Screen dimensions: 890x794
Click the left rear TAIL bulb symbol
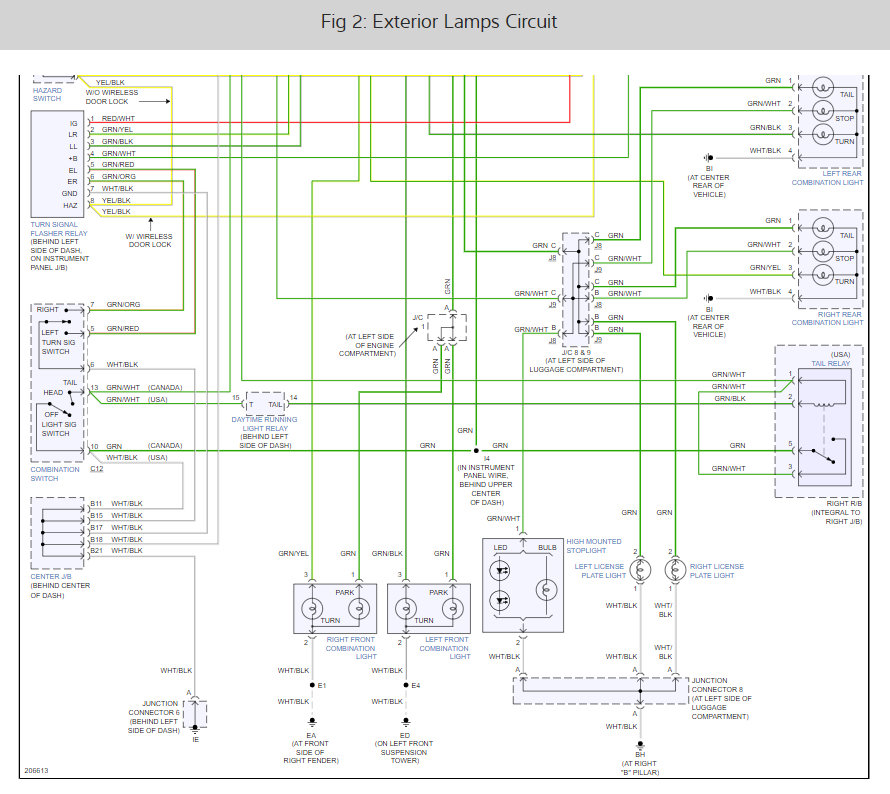point(822,88)
